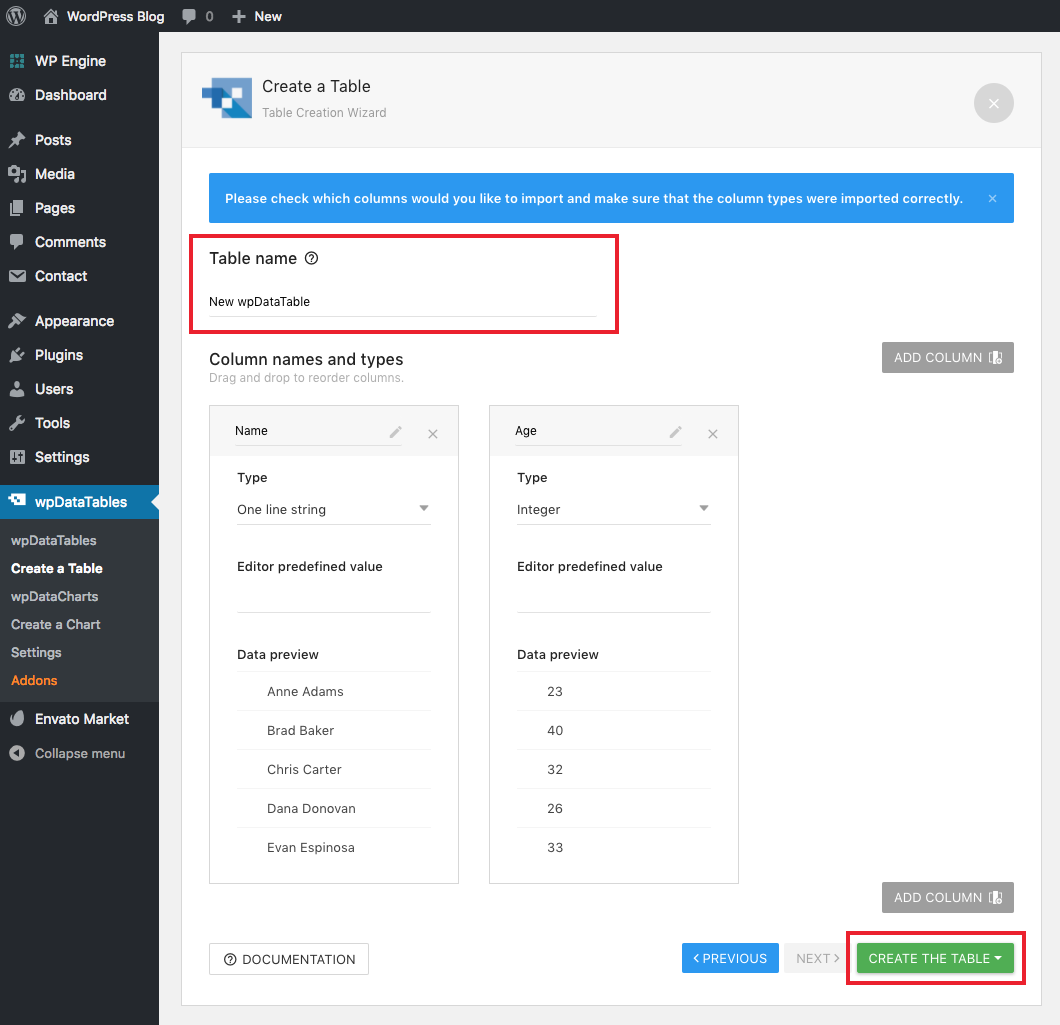The width and height of the screenshot is (1060, 1025).
Task: Click the pencil icon on Age column
Action: pos(675,432)
